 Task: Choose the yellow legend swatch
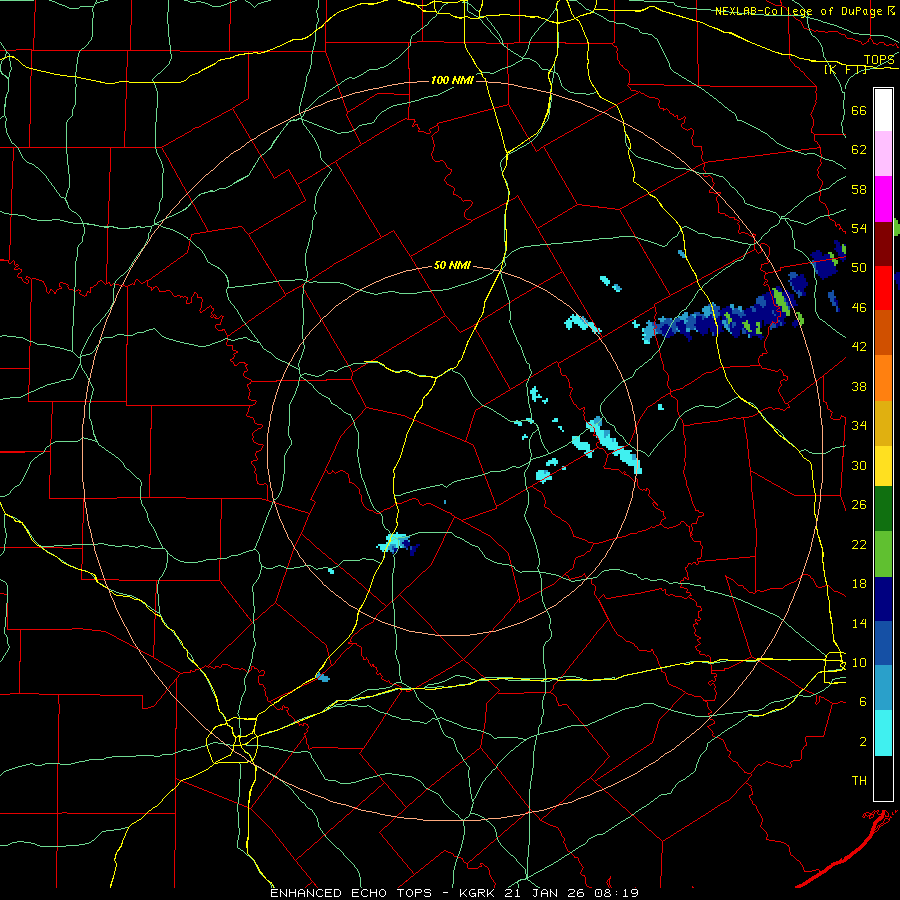(883, 466)
